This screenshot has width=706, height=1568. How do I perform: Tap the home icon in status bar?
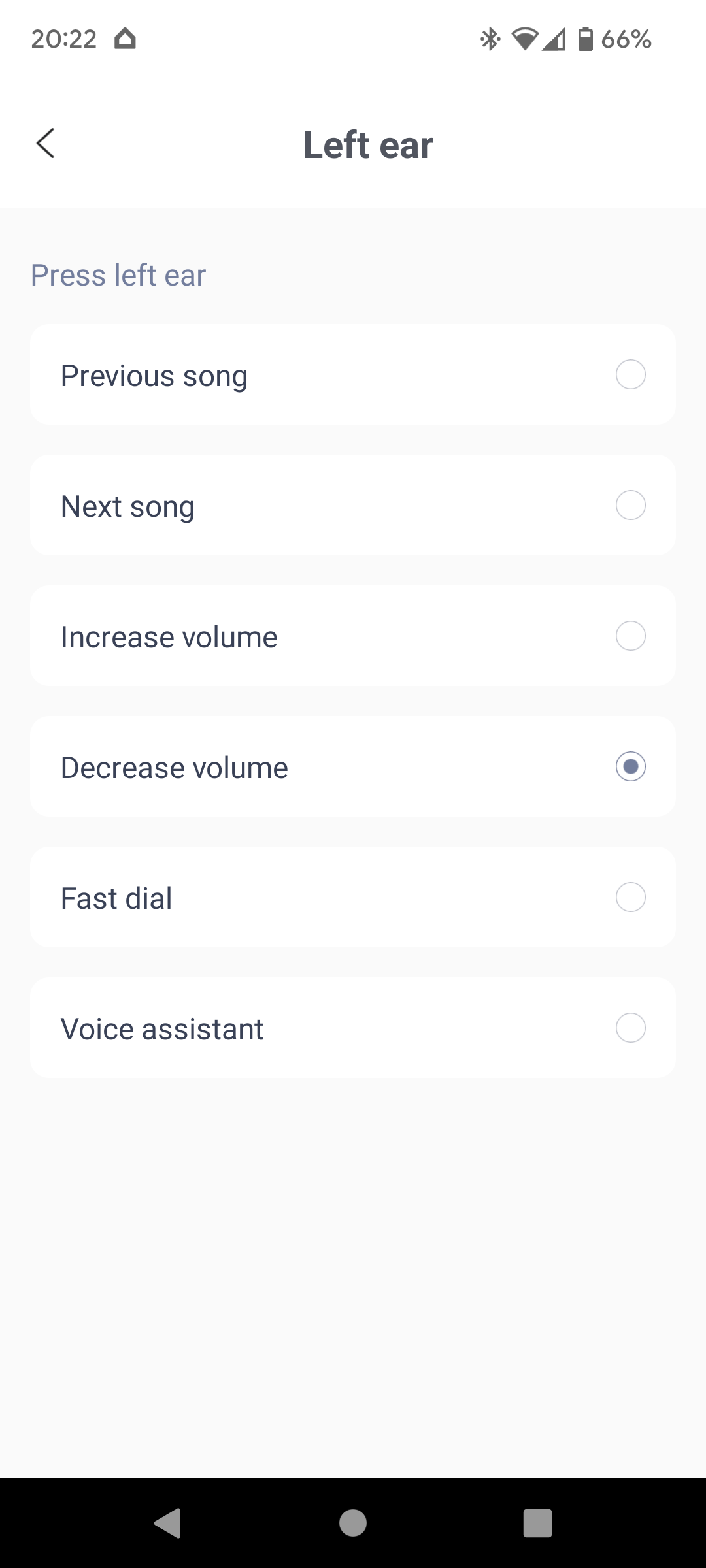tap(125, 39)
